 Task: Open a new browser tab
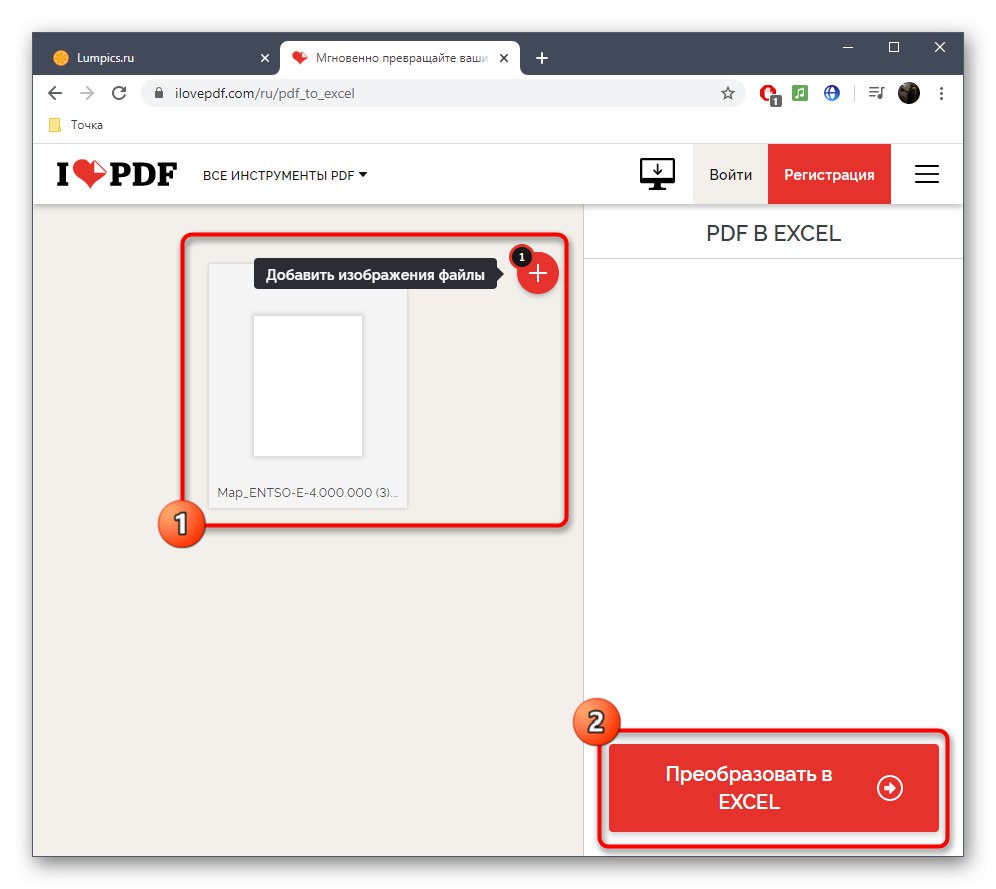(x=542, y=57)
